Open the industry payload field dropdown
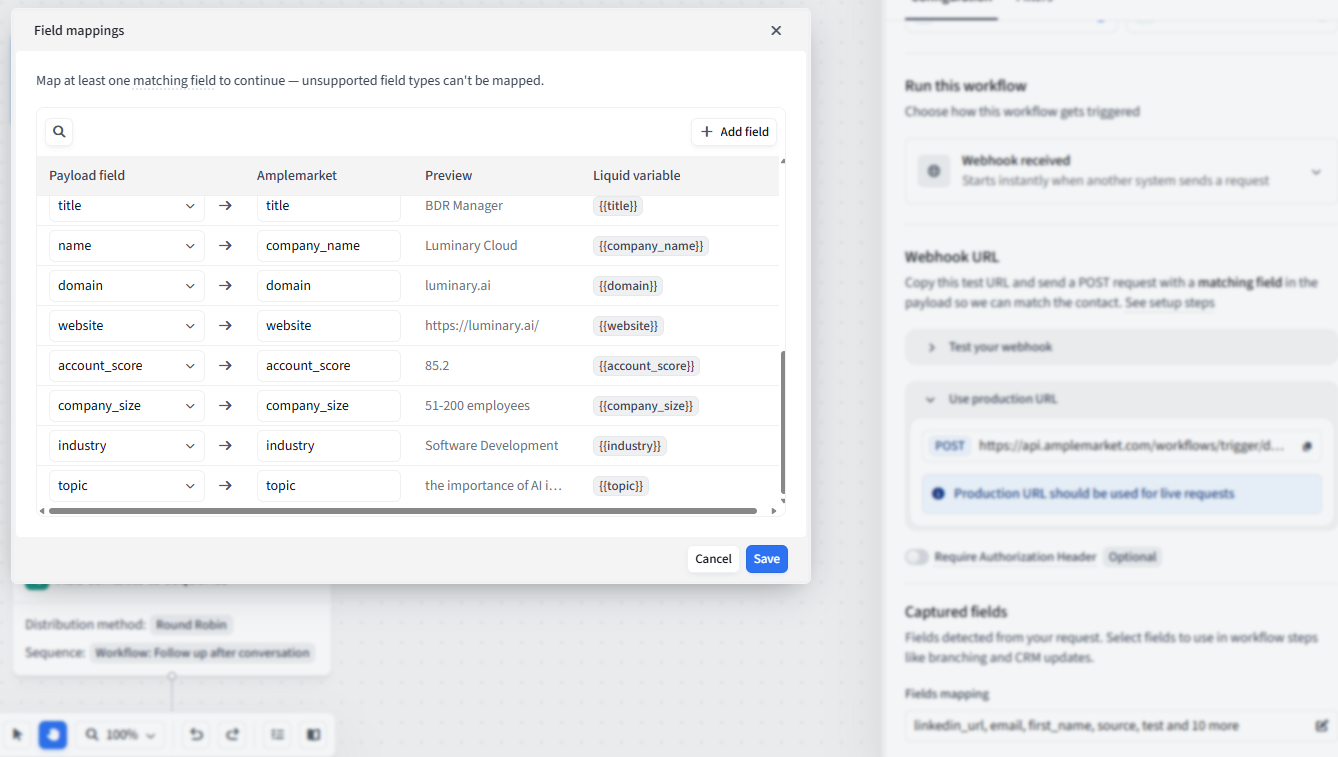The height and width of the screenshot is (757, 1338). pyautogui.click(x=127, y=446)
